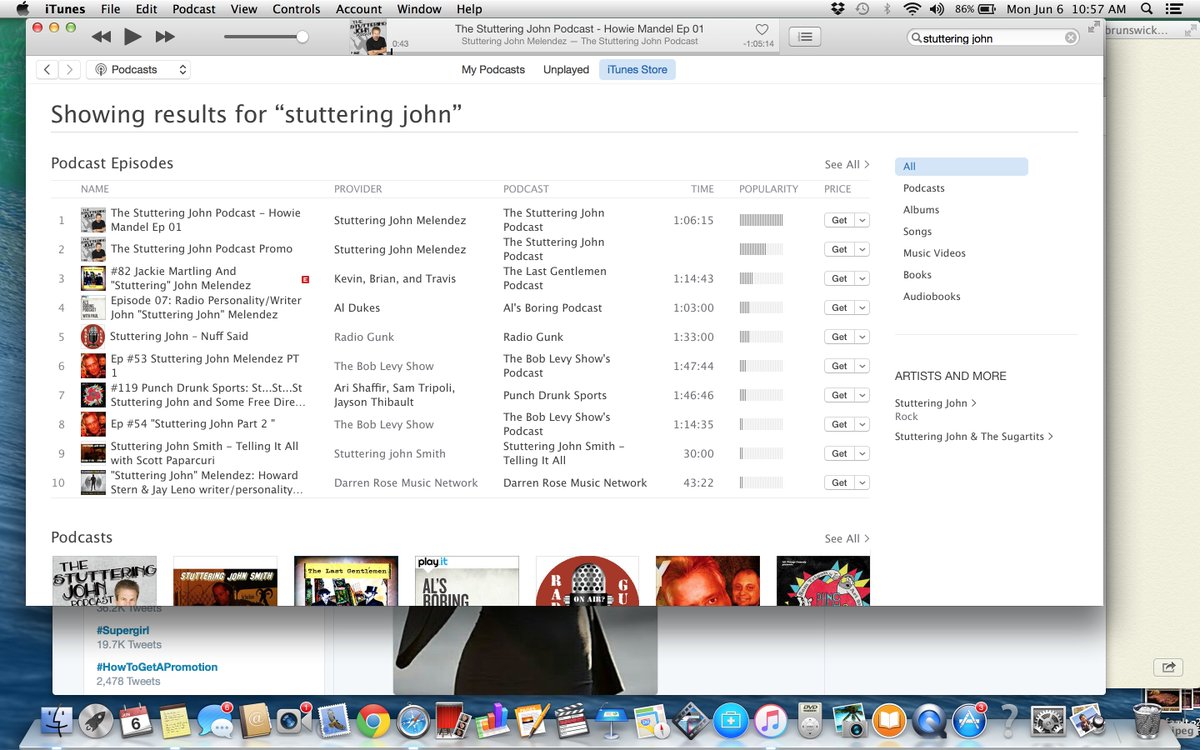Click the iTunes icon in the Dock
The height and width of the screenshot is (750, 1200).
tap(770, 720)
